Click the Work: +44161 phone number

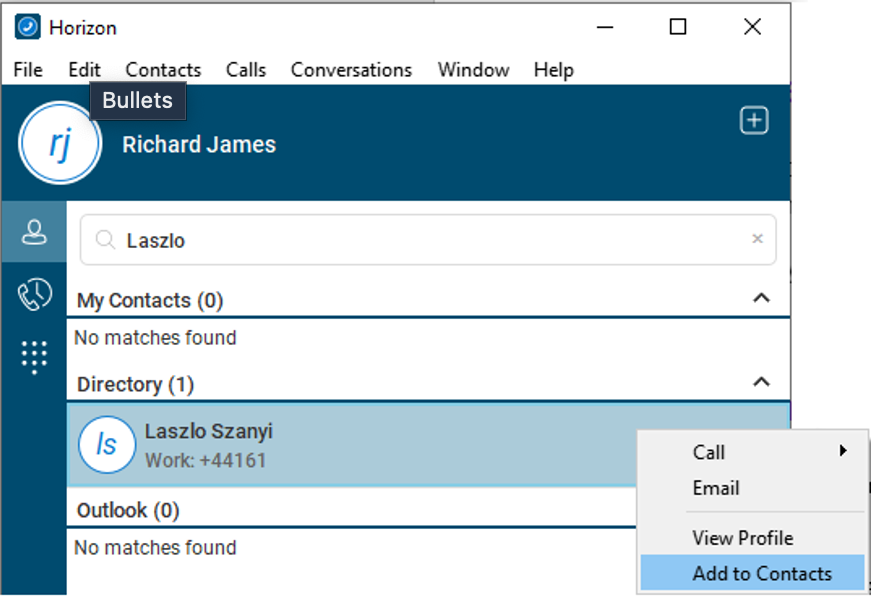206,461
